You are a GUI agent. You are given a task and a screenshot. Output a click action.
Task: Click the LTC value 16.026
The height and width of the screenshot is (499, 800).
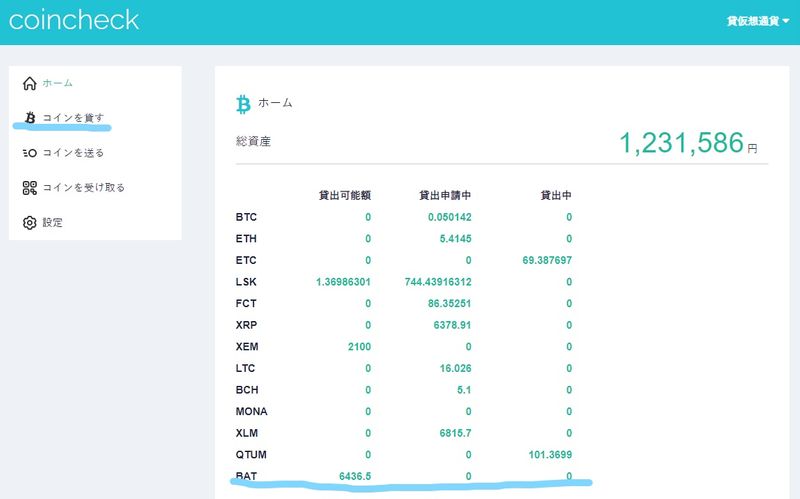point(456,368)
